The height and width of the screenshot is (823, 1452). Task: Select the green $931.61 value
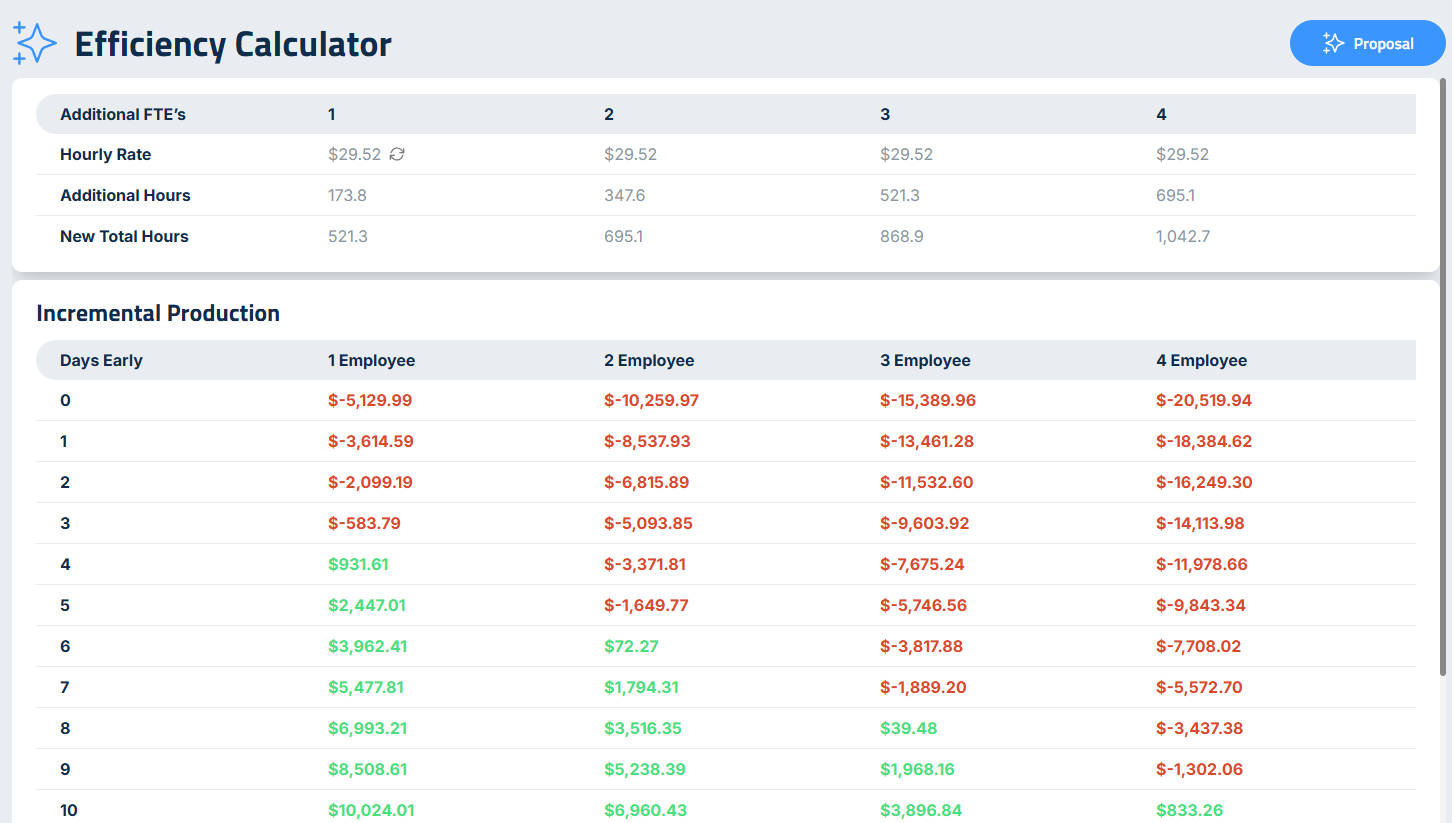[358, 564]
